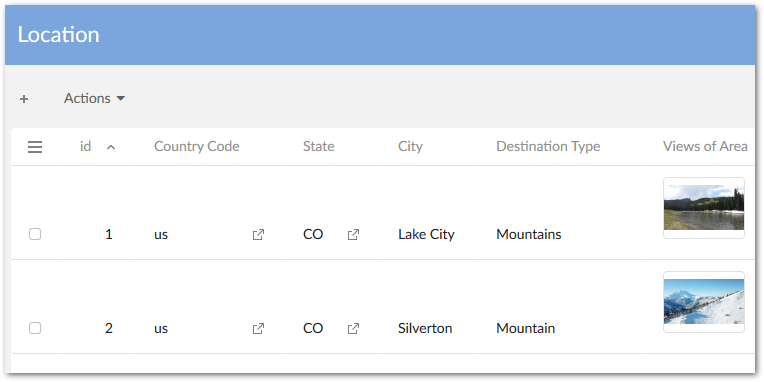
Task: Open the snowy mountain thumbnail for Silverton
Action: coord(704,302)
